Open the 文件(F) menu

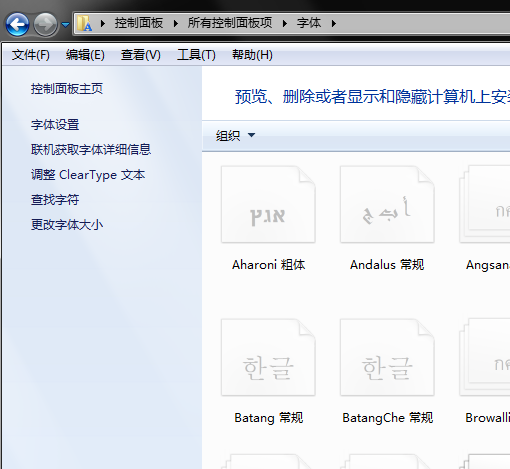(31, 55)
